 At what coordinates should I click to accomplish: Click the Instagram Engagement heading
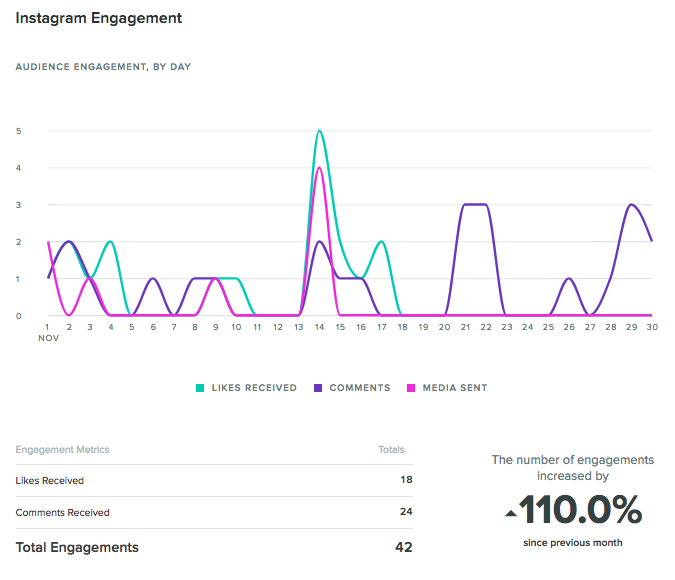(x=99, y=18)
